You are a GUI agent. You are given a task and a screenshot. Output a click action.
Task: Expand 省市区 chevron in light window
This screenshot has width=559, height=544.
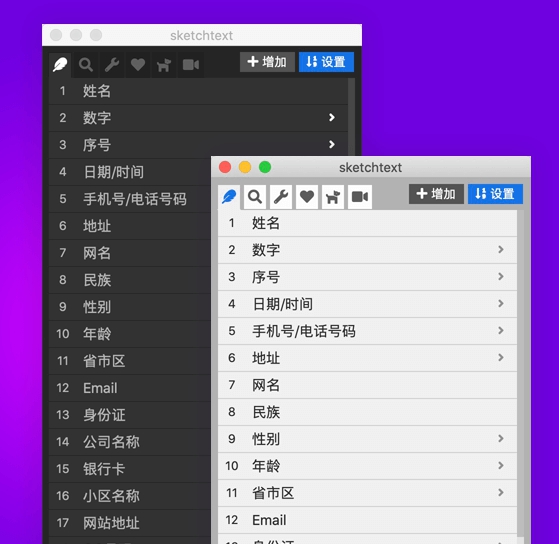pyautogui.click(x=501, y=493)
